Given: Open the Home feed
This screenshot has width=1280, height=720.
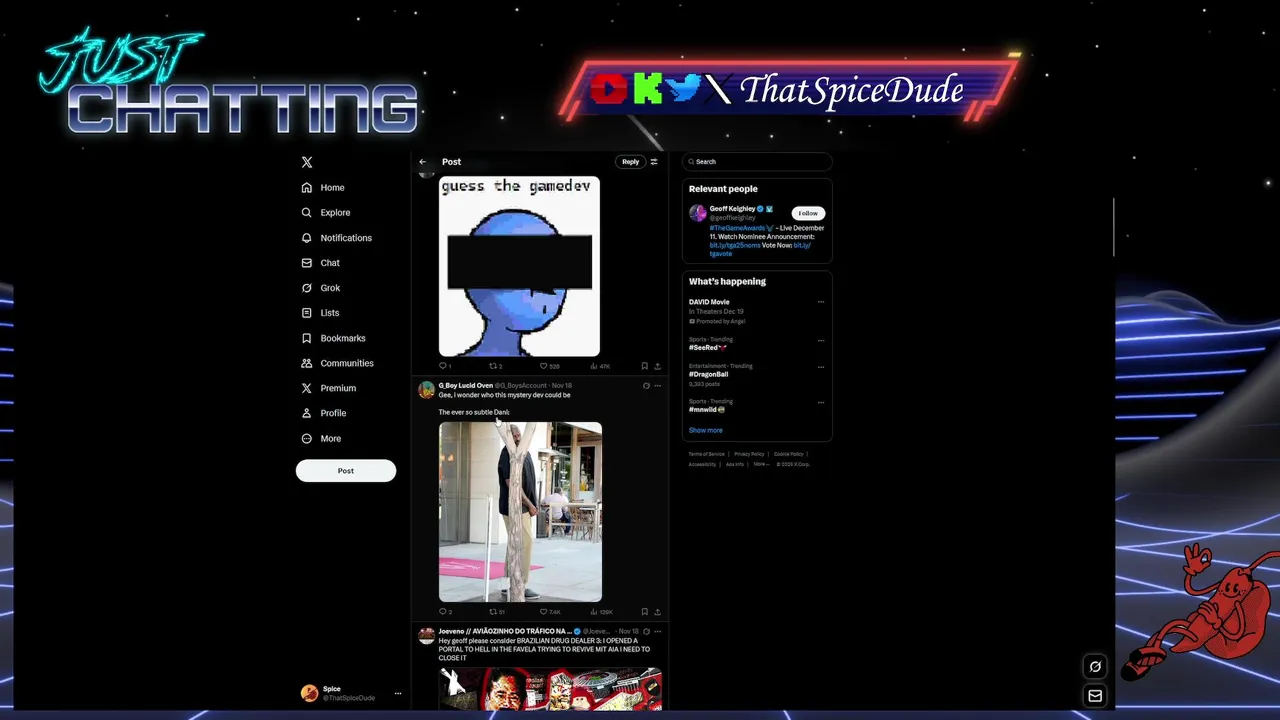Looking at the screenshot, I should [323, 187].
